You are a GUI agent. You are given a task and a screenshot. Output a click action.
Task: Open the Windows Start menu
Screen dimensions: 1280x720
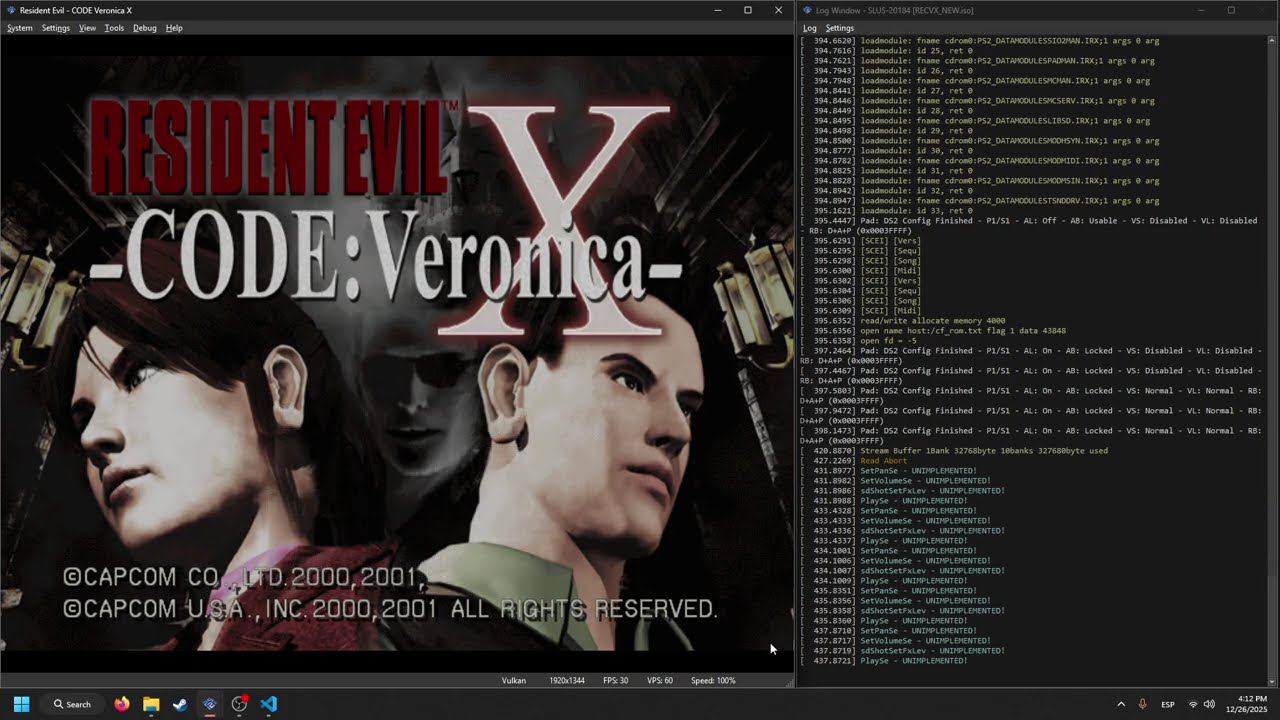[21, 704]
